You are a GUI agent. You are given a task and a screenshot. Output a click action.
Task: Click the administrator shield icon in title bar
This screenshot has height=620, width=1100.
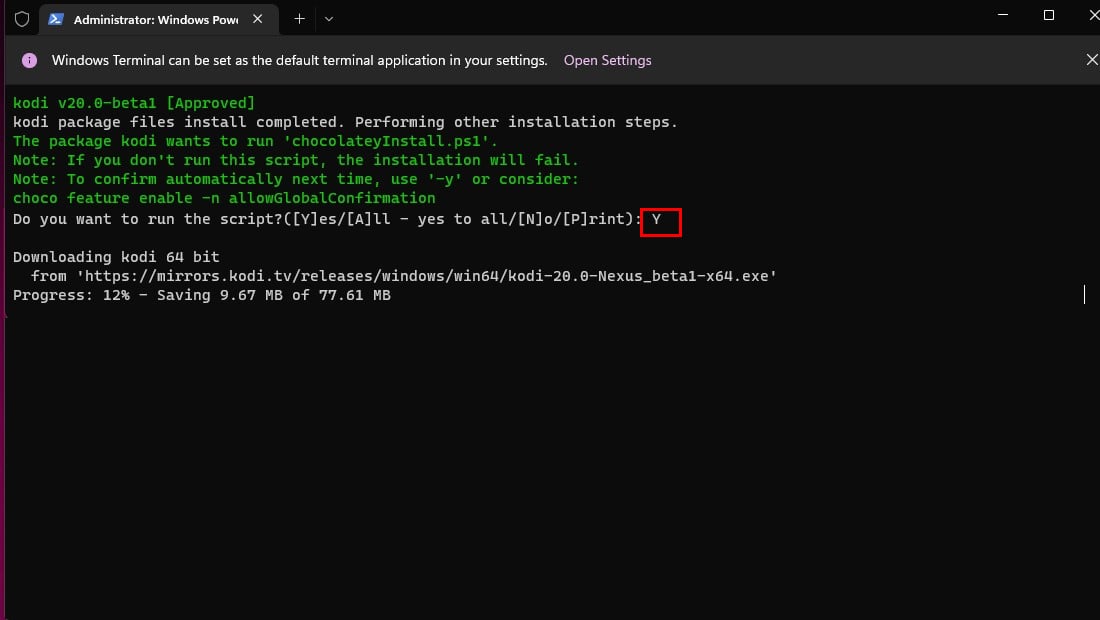click(22, 18)
